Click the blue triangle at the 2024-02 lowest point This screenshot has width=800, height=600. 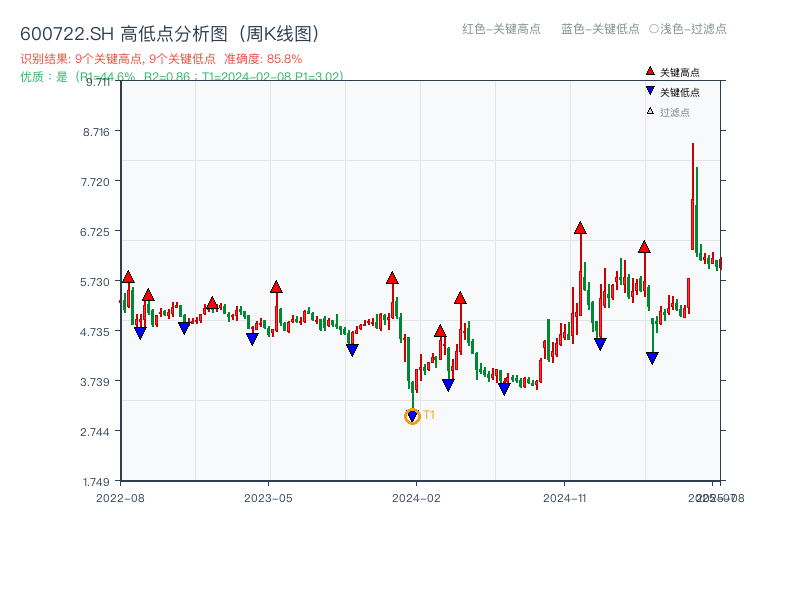[412, 414]
